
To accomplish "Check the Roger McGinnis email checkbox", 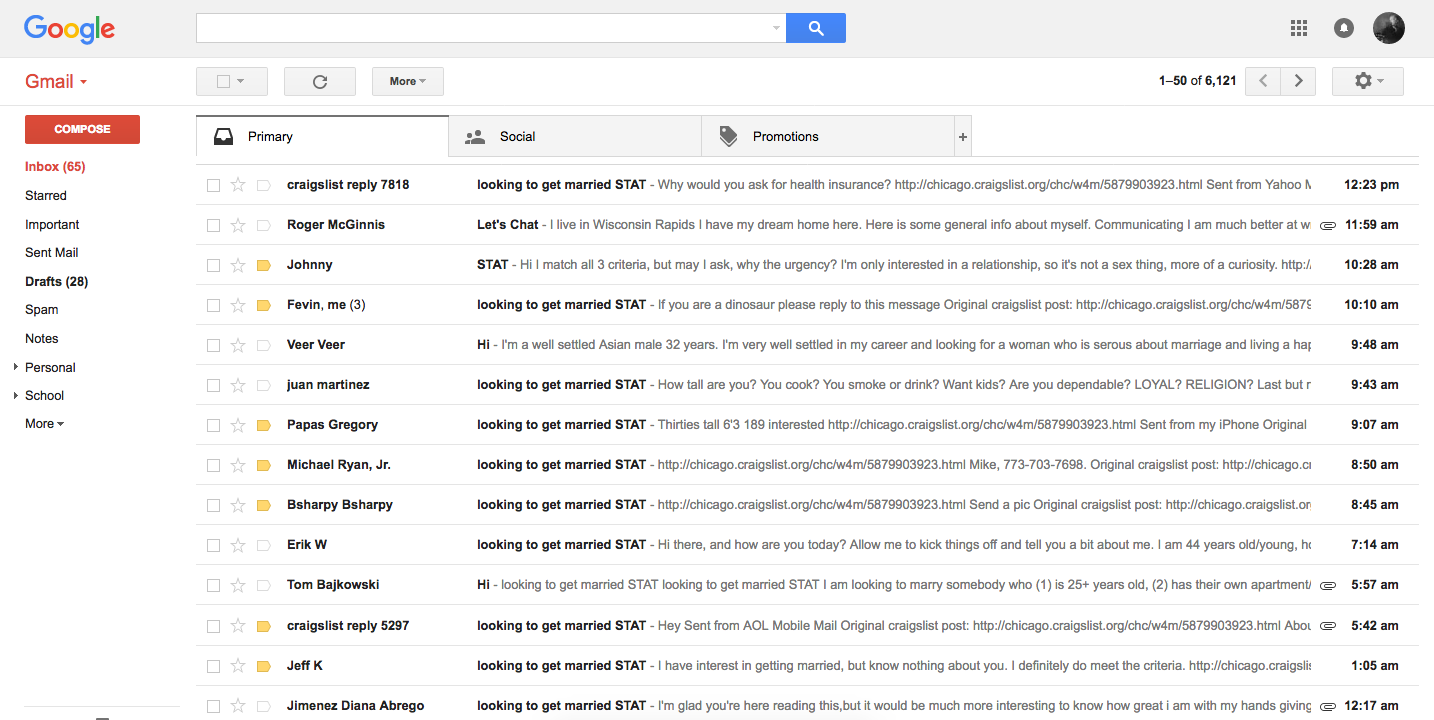I will tap(213, 225).
